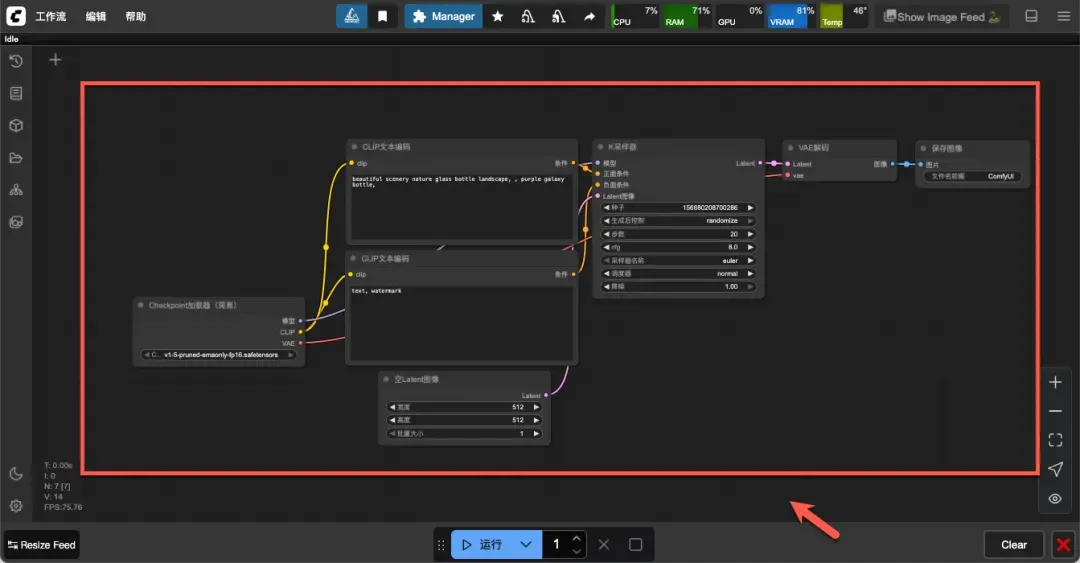Click the share arrow icon
Viewport: 1080px width, 563px height.
(589, 16)
